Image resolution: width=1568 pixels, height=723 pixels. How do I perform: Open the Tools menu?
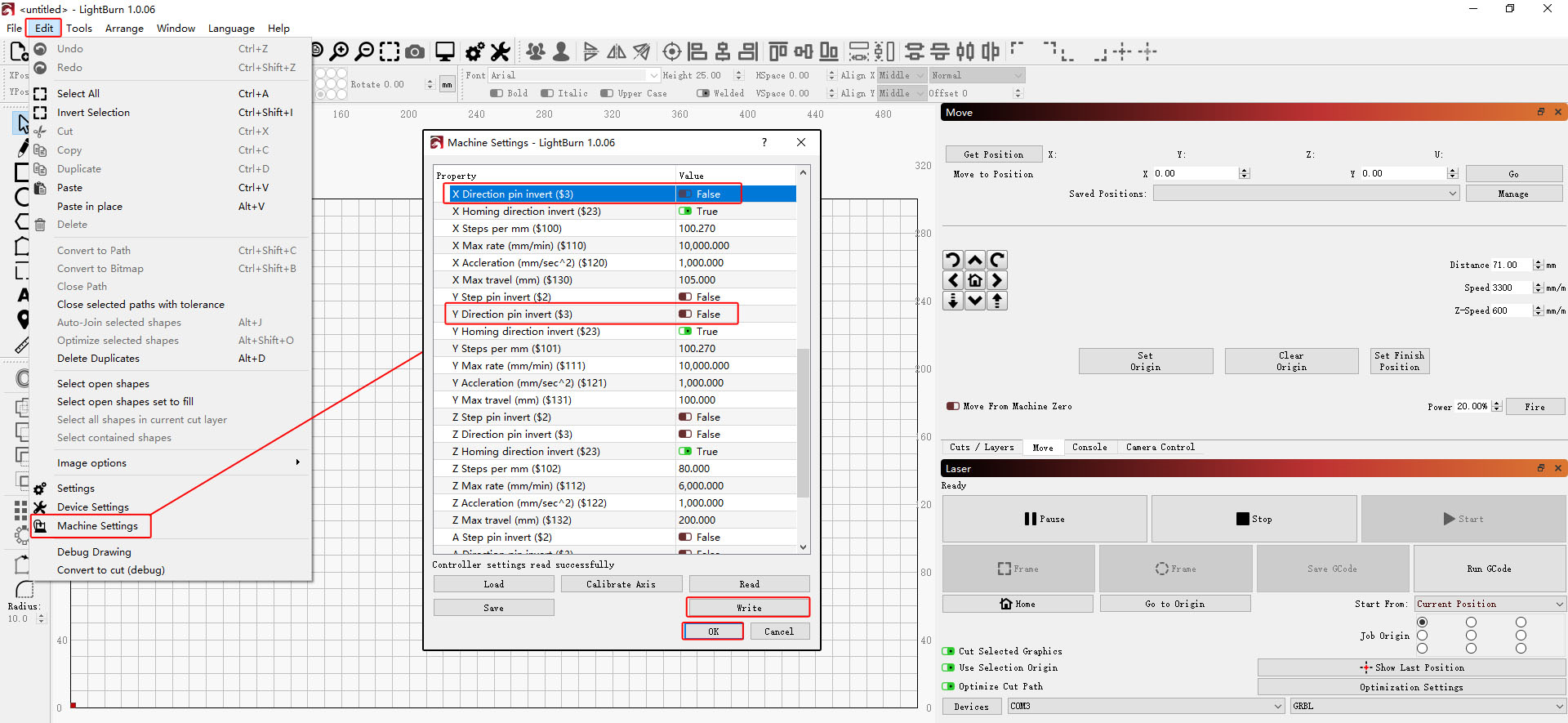[x=79, y=28]
